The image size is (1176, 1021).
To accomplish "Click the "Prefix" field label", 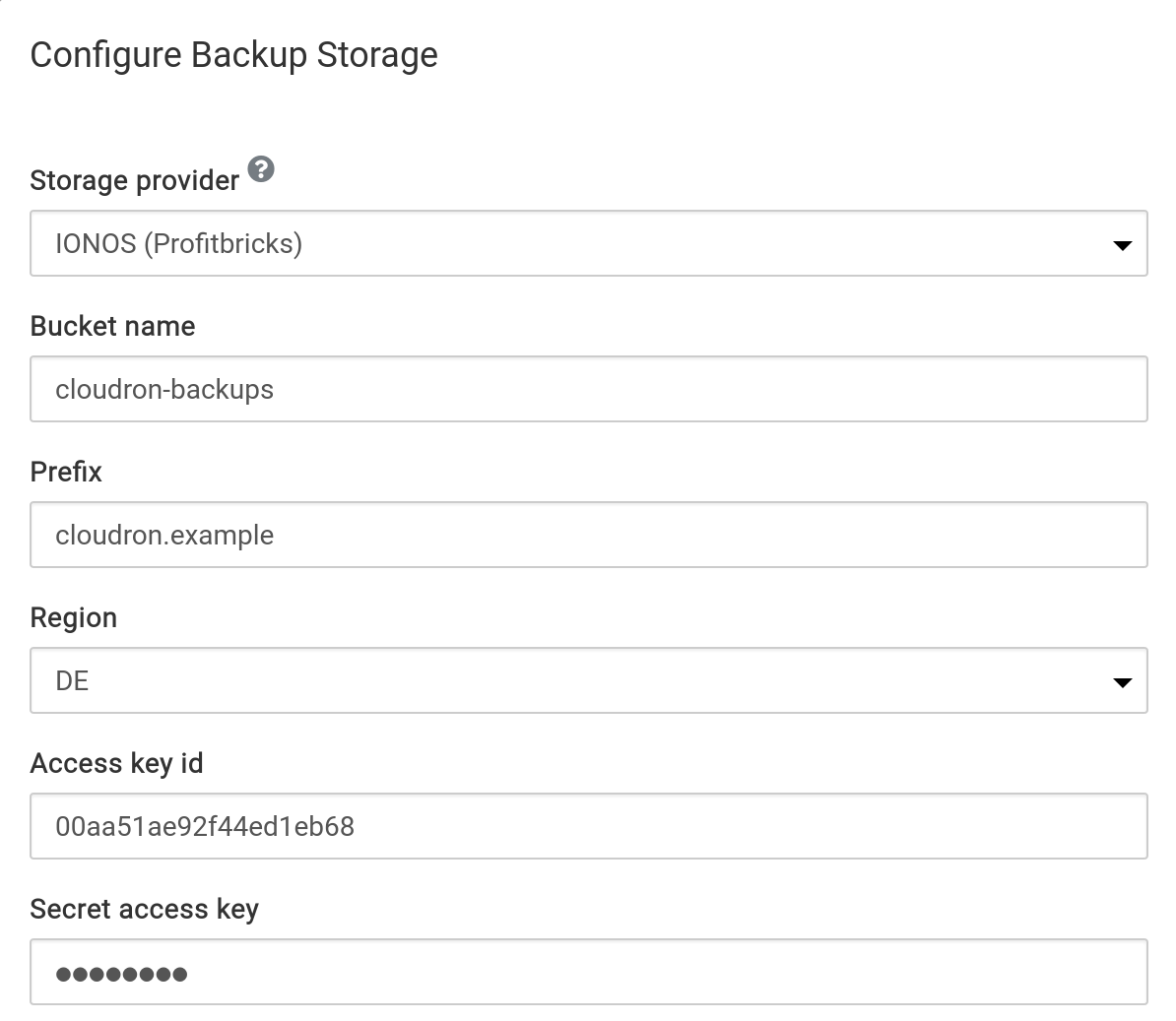I will coord(66,472).
